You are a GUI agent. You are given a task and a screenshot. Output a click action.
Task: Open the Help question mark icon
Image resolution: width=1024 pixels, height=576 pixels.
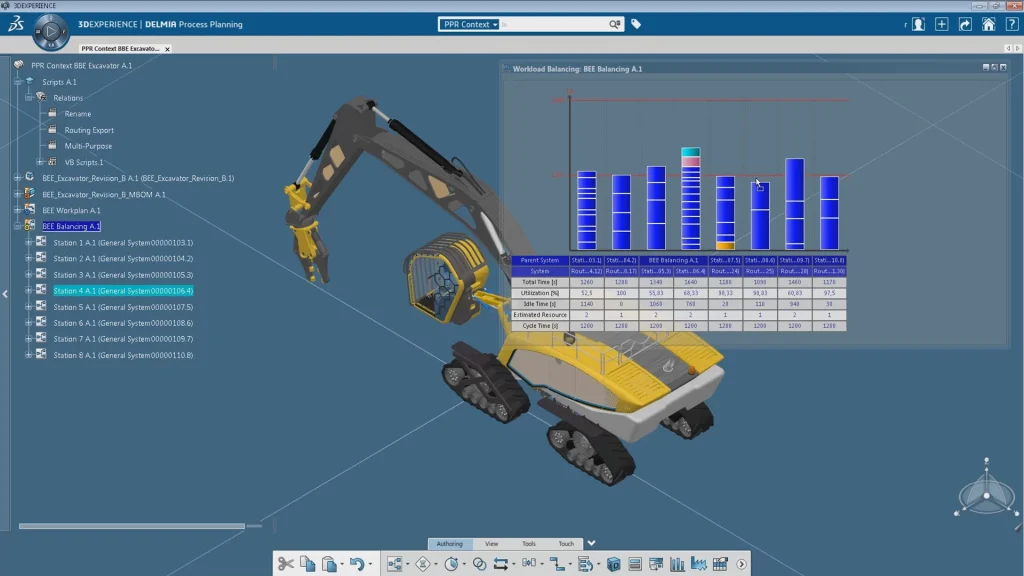point(1010,24)
